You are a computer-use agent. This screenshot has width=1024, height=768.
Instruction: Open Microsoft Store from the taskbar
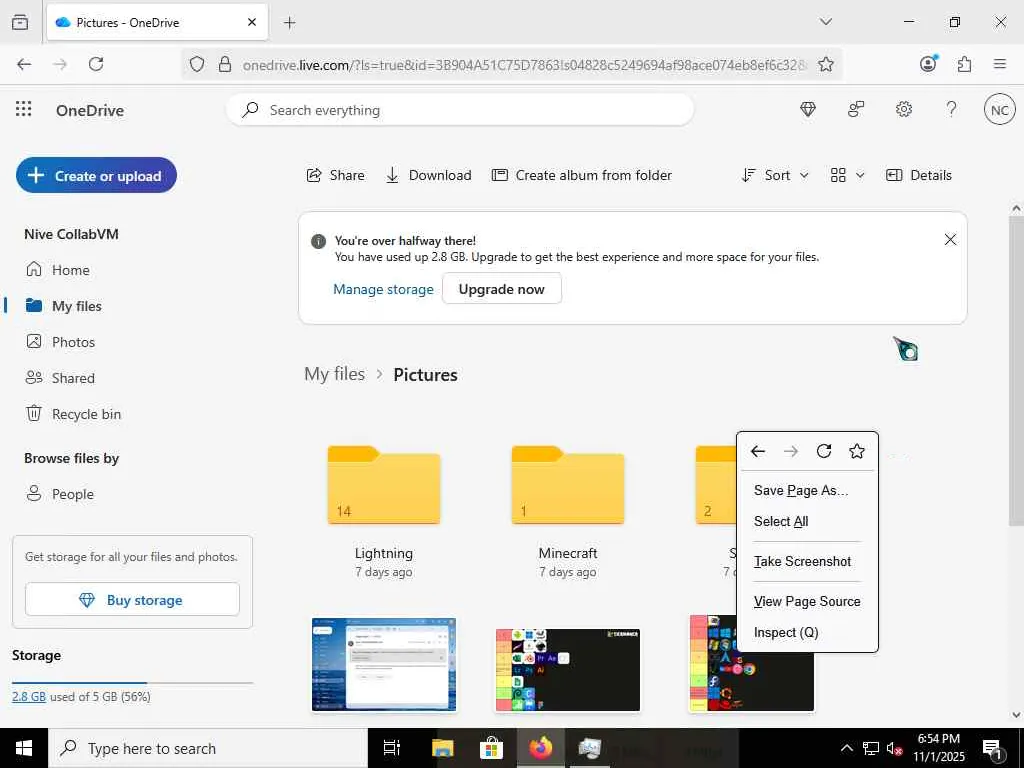tap(491, 748)
